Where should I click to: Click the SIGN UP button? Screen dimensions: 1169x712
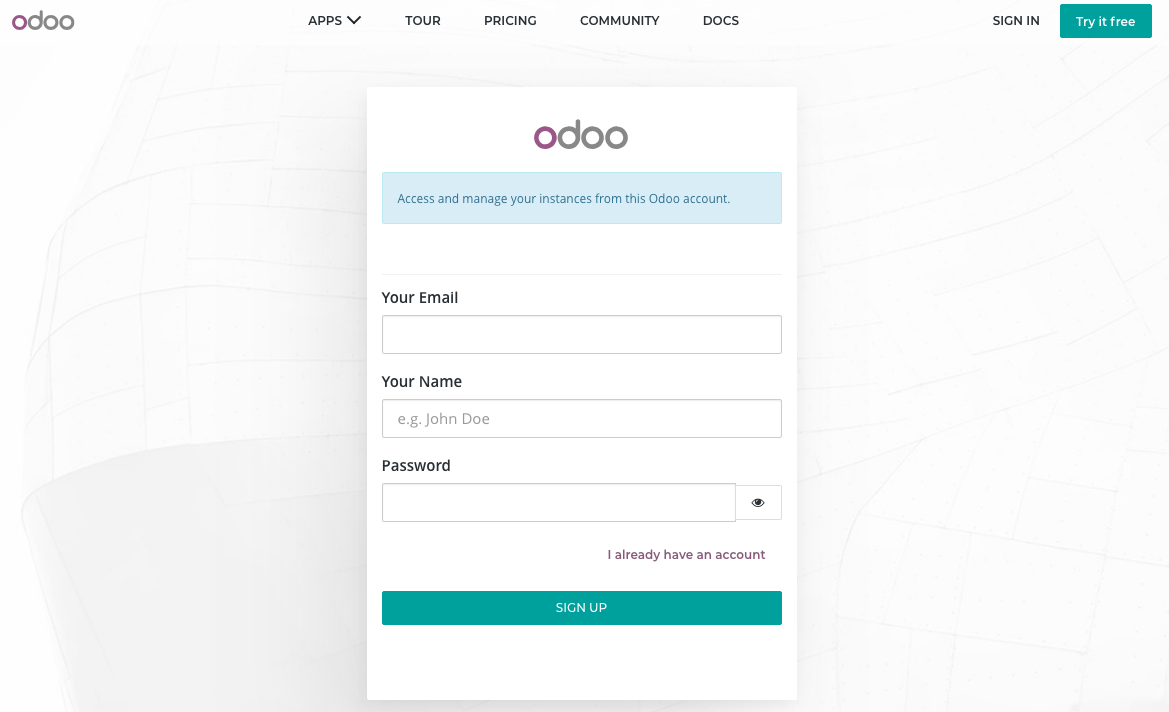coord(581,607)
